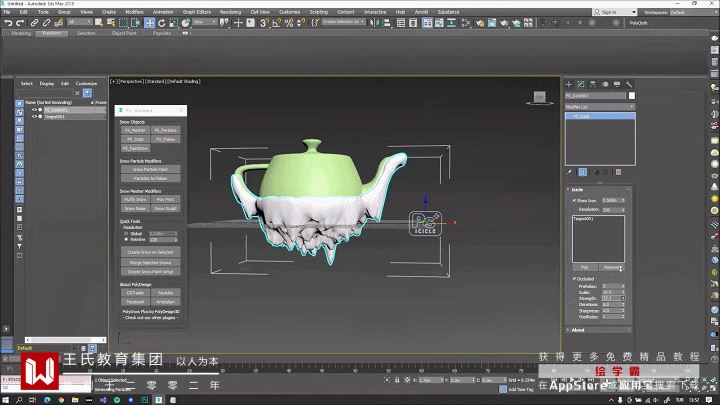
Task: Toggle the 3D Snaps icon
Action: (x=264, y=22)
